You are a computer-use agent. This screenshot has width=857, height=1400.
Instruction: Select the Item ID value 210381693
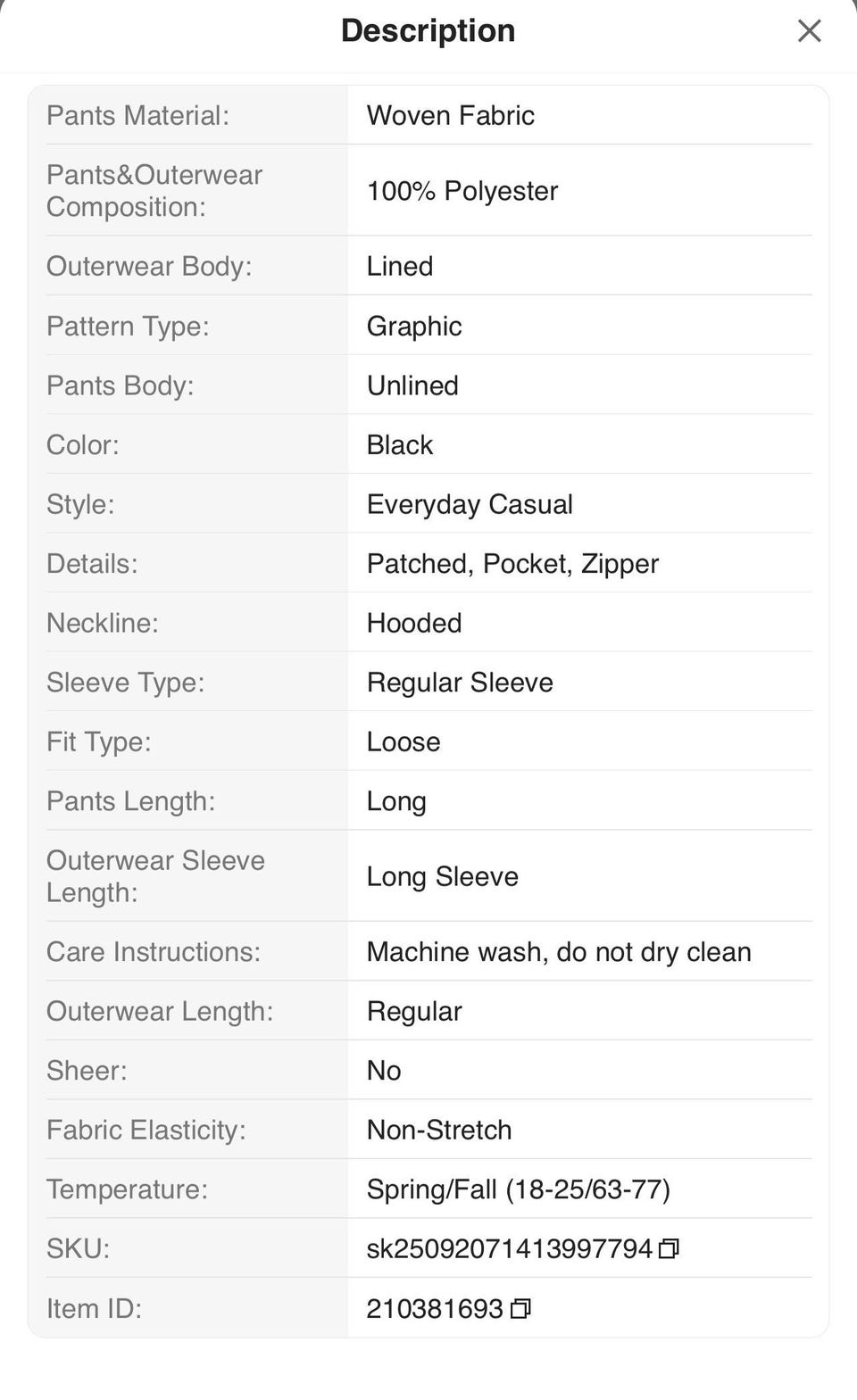tap(435, 1309)
